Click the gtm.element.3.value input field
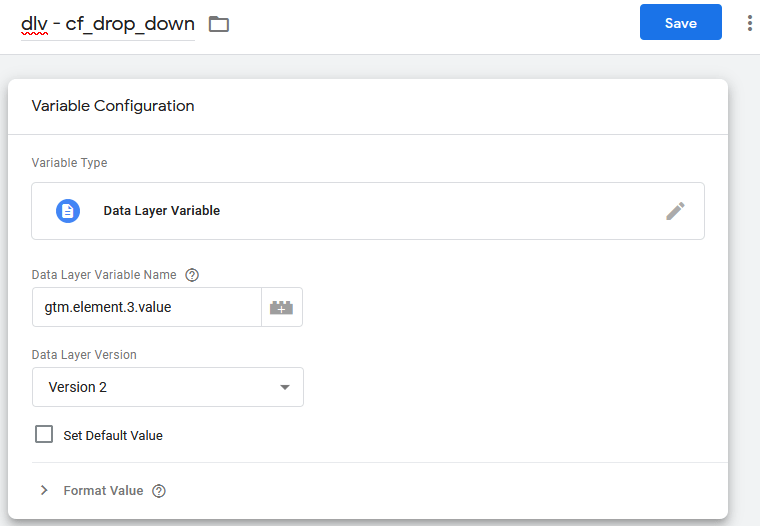This screenshot has width=760, height=526. pyautogui.click(x=146, y=307)
